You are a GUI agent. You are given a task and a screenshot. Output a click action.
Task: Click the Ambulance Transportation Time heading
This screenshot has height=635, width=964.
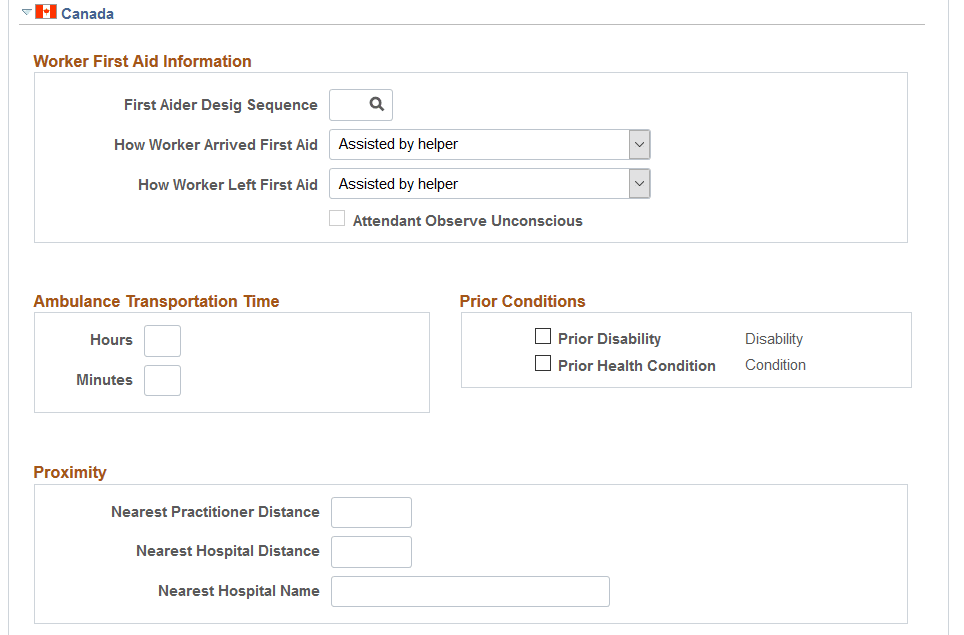(156, 302)
